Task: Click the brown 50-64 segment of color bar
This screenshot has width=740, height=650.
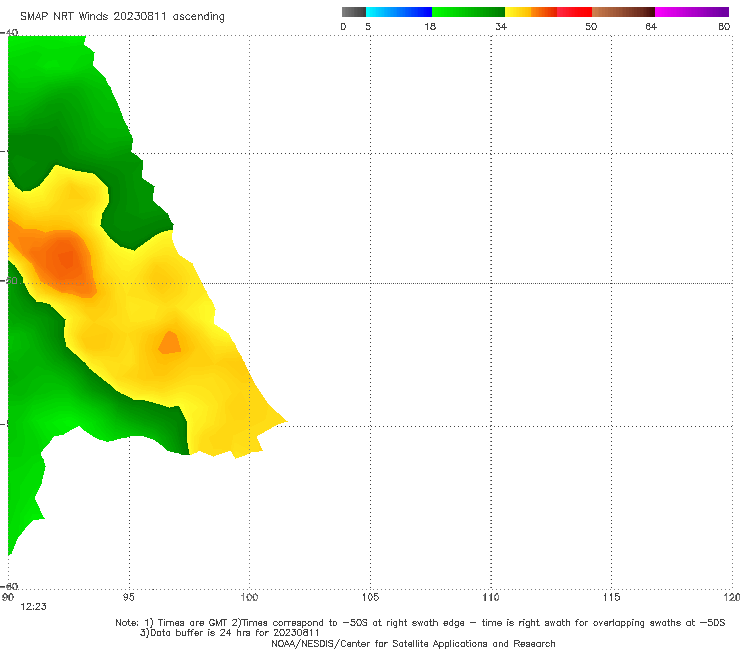Action: click(623, 12)
